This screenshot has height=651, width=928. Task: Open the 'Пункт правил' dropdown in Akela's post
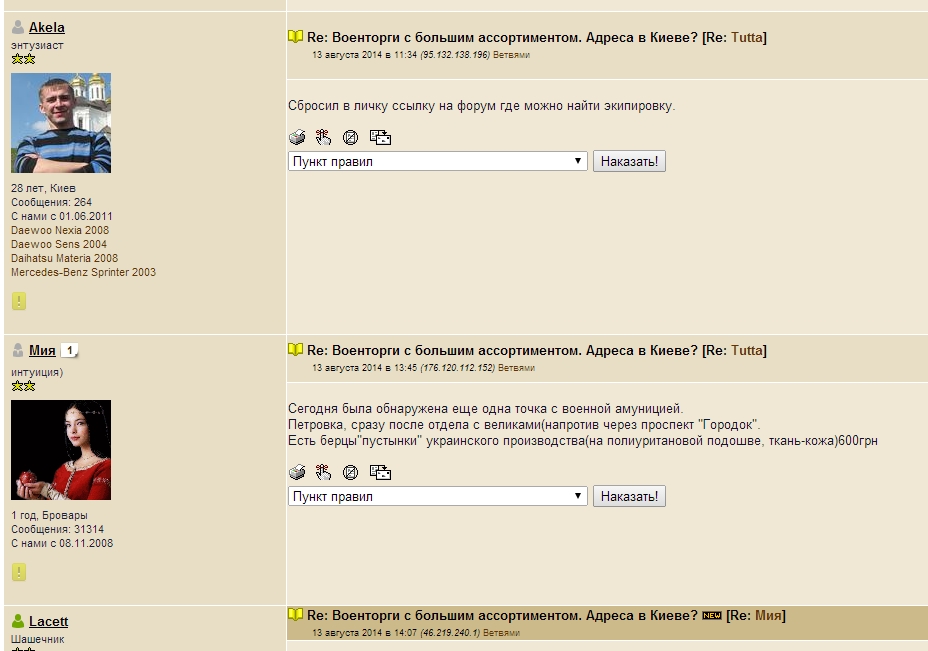[437, 161]
